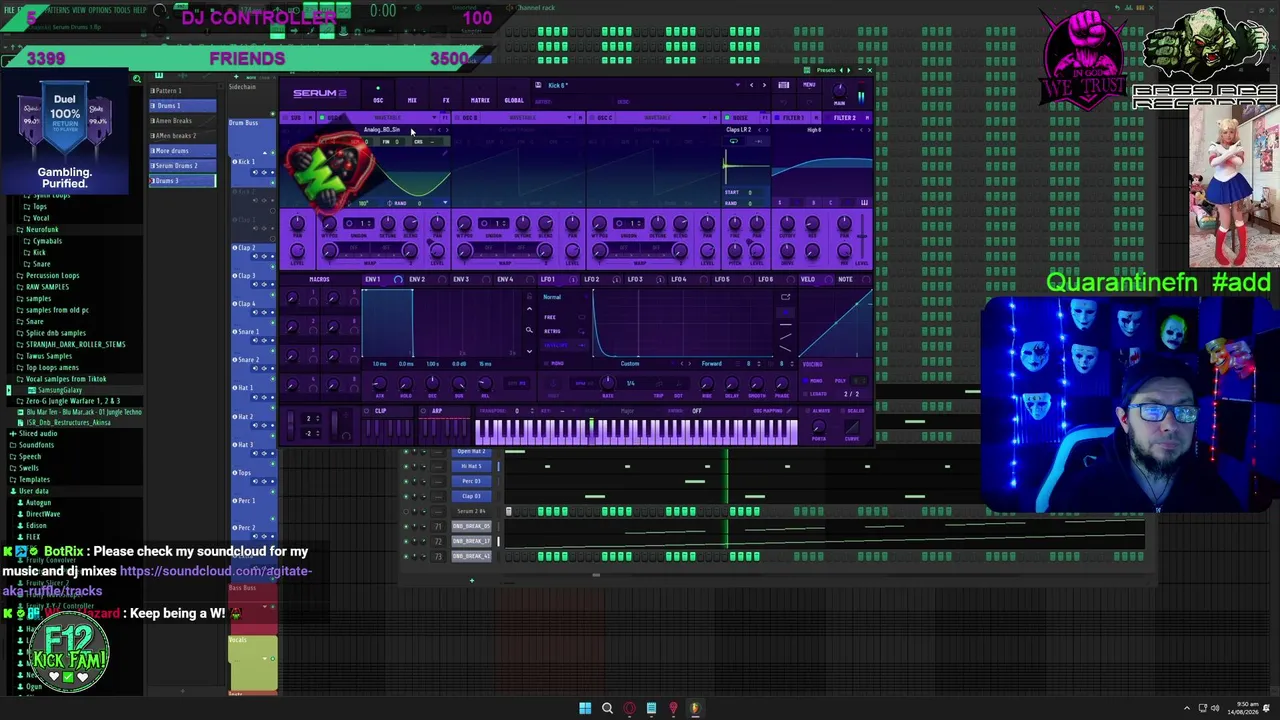1280x720 pixels.
Task: Click the Filter 2 level fader
Action: click(863, 236)
